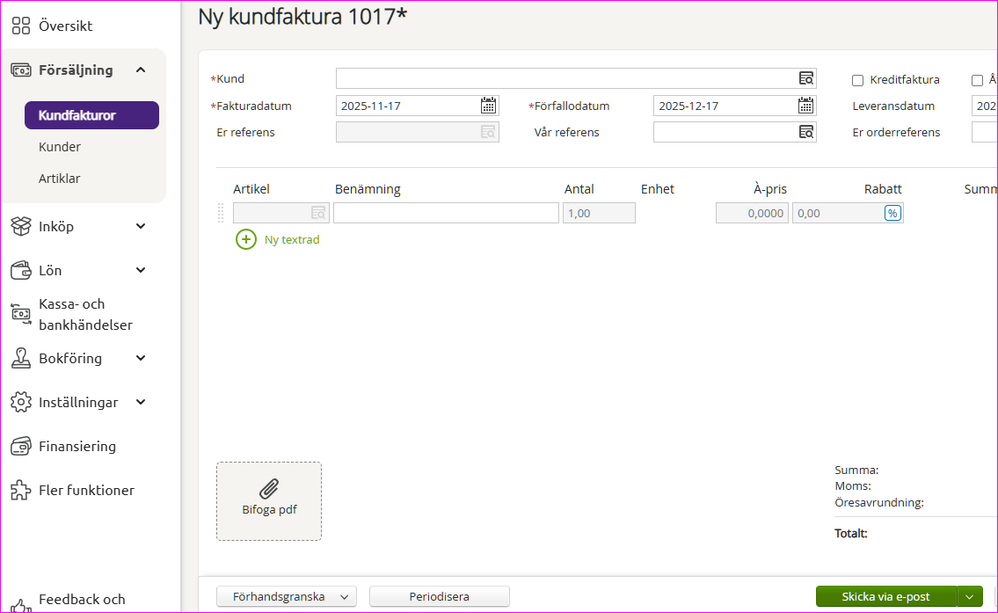Click the Ny textrad link
This screenshot has width=998, height=613.
tap(292, 240)
